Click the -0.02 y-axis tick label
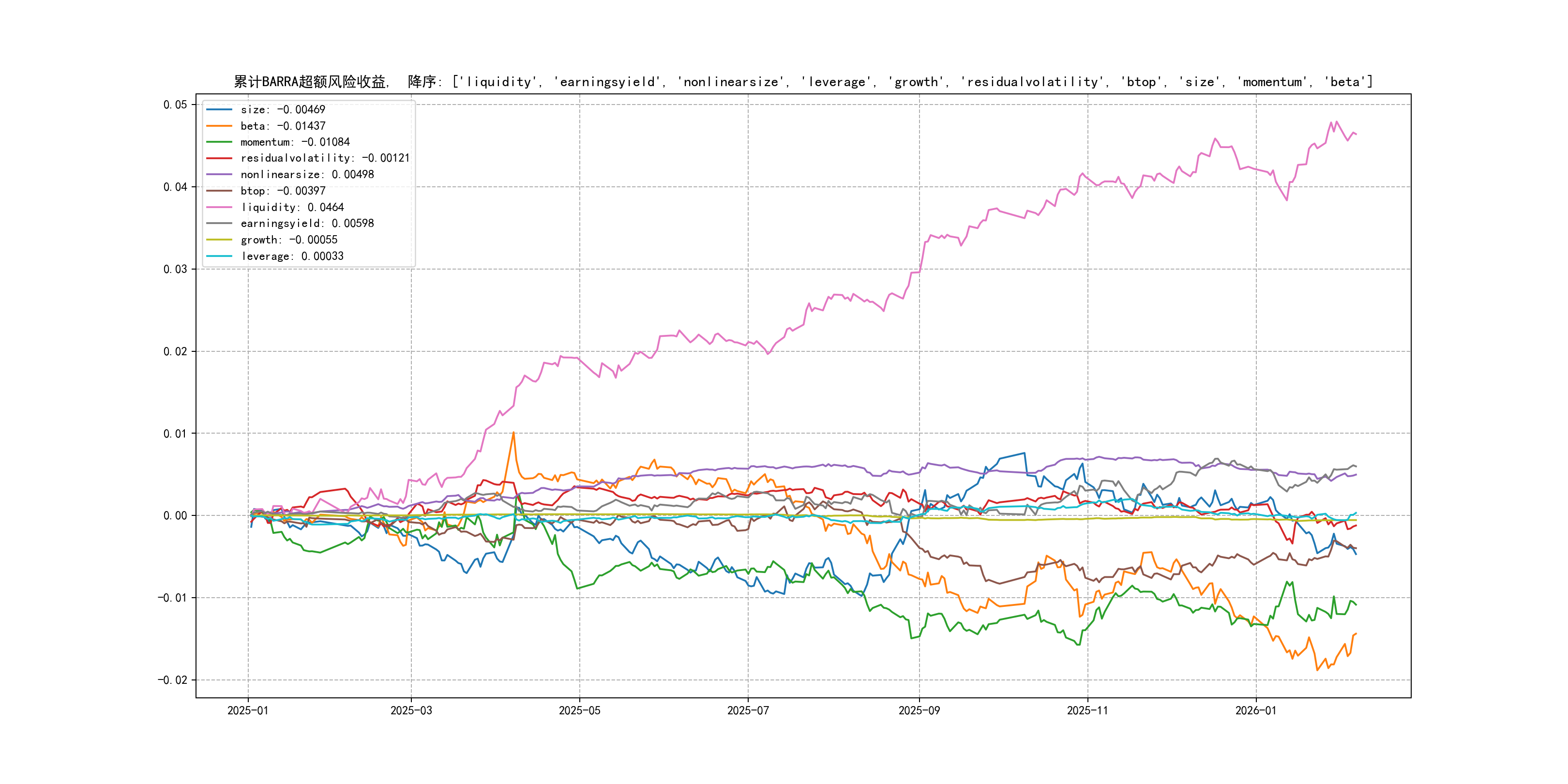 (172, 680)
